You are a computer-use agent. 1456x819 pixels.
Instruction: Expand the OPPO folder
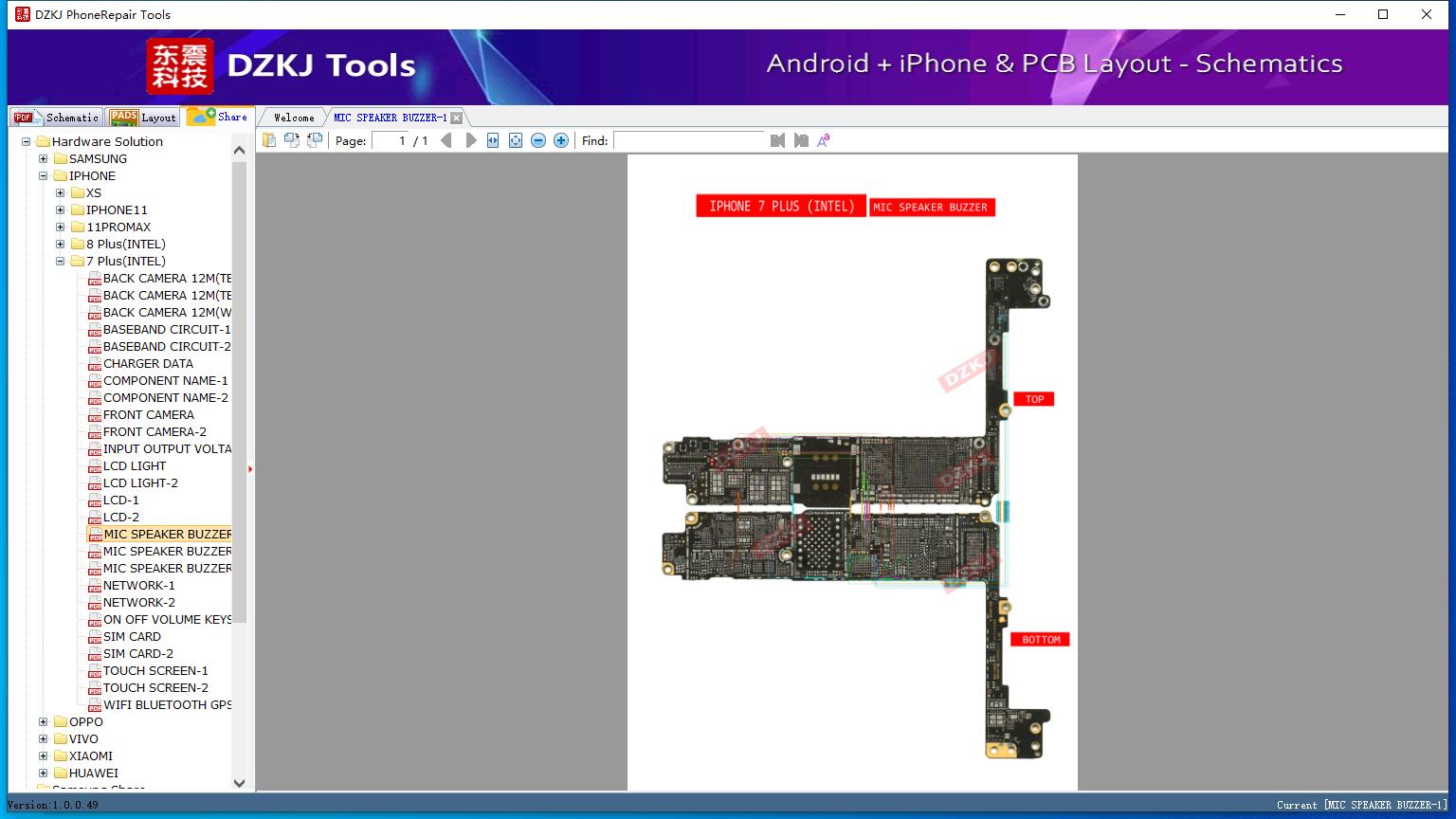(43, 722)
